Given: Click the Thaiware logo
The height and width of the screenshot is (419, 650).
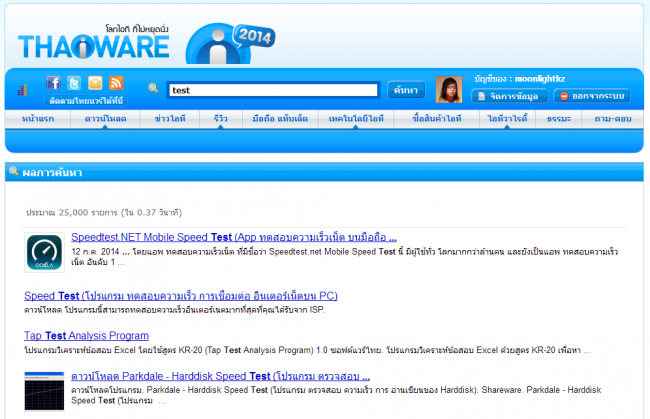Looking at the screenshot, I should pyautogui.click(x=94, y=42).
